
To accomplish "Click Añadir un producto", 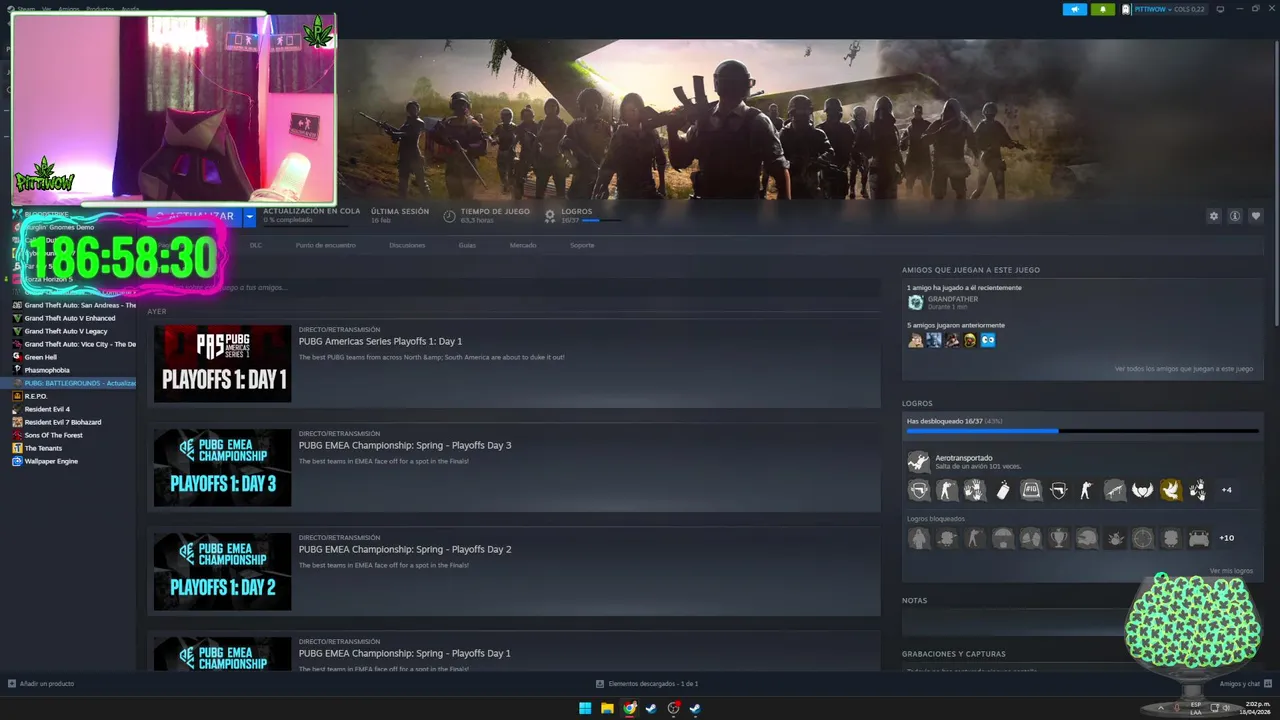I will point(41,684).
